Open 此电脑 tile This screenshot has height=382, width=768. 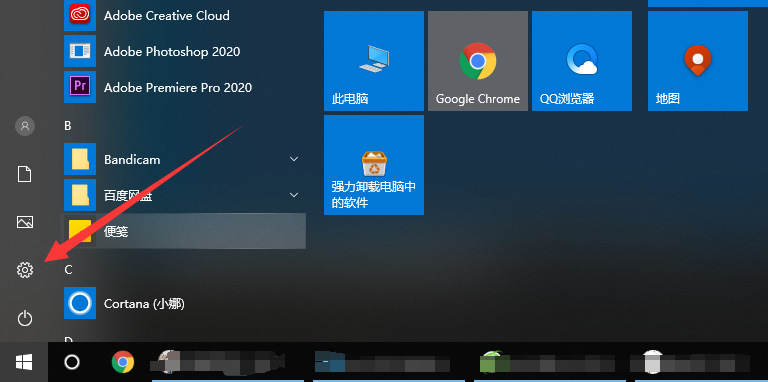click(374, 61)
